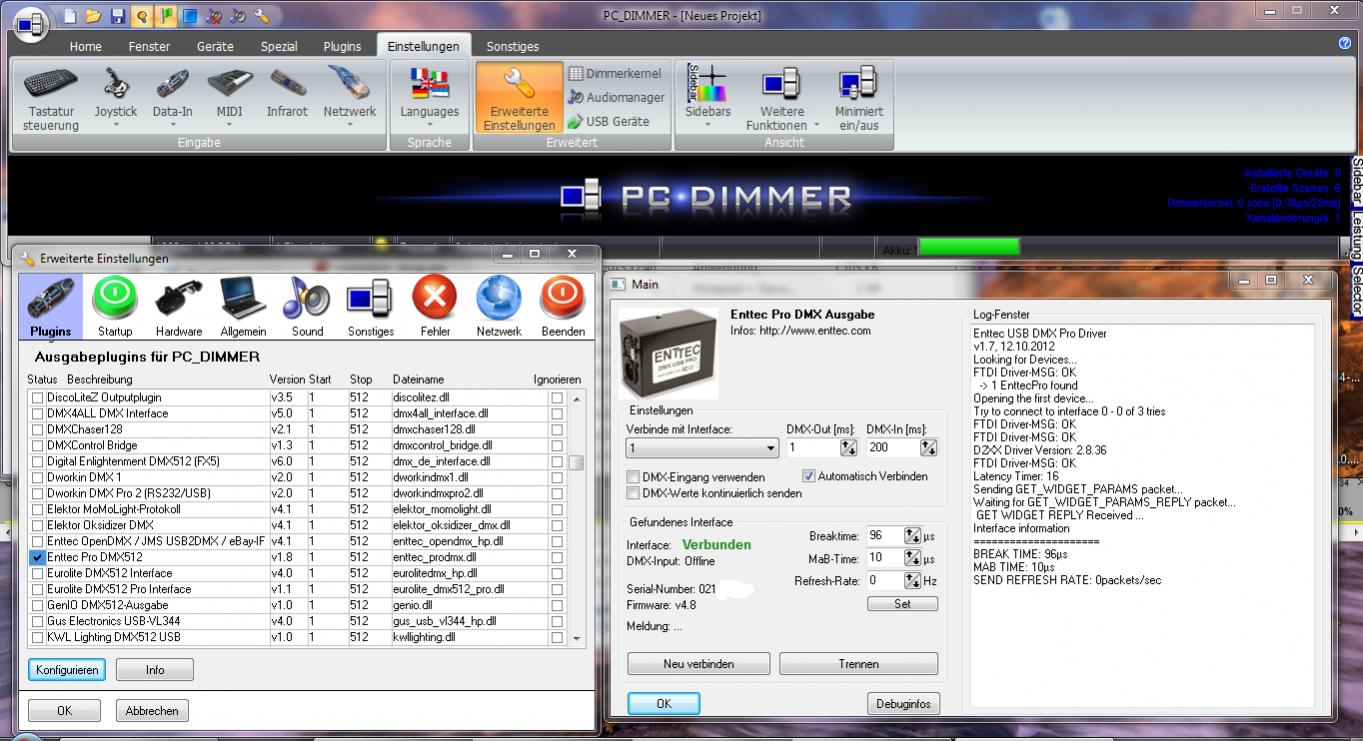1363x741 pixels.
Task: Click the Neu verbinden button
Action: (698, 664)
